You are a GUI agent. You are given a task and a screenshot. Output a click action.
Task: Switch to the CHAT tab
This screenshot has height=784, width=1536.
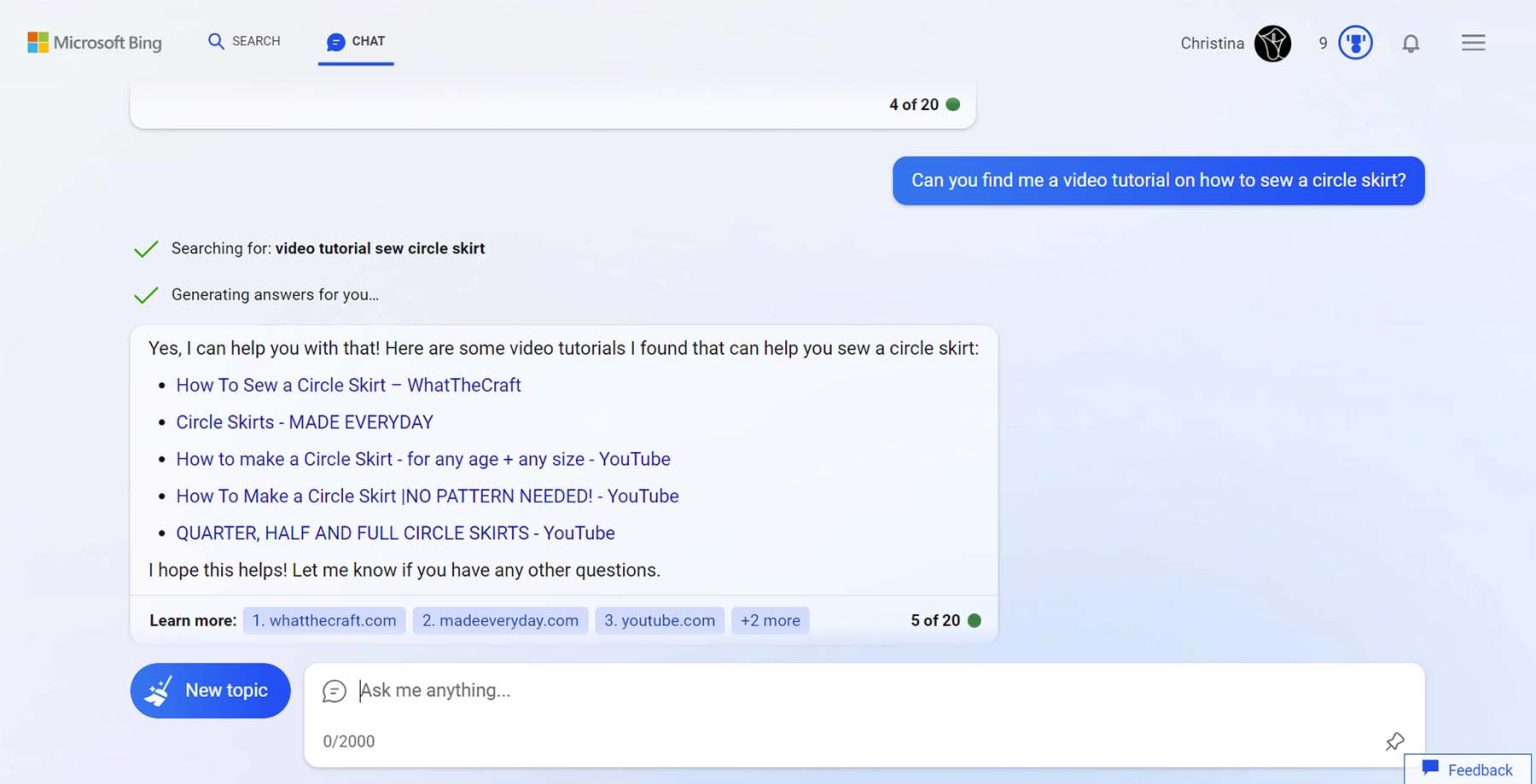[355, 41]
